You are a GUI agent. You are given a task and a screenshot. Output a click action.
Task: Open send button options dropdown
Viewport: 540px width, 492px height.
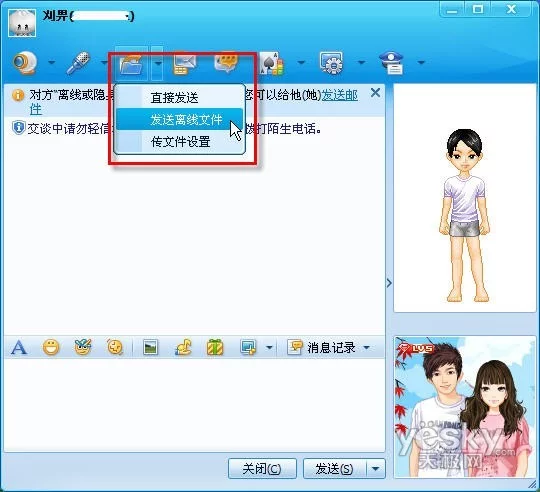[x=376, y=469]
